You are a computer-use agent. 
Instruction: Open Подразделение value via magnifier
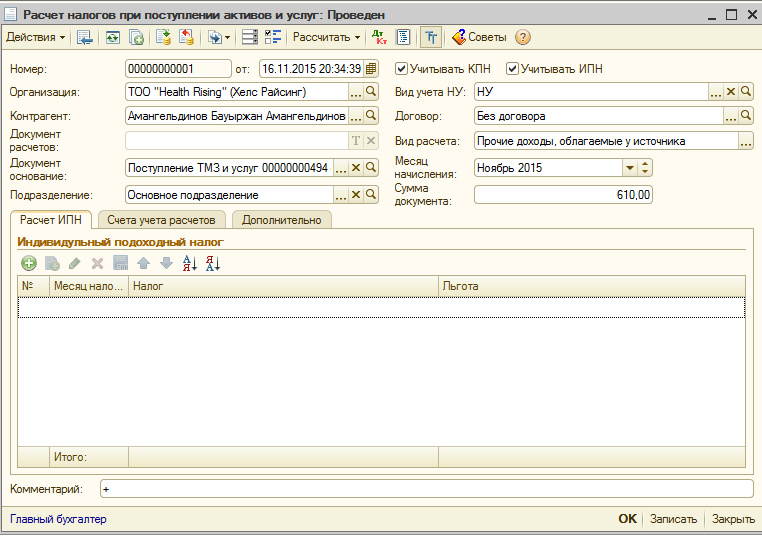coord(371,195)
